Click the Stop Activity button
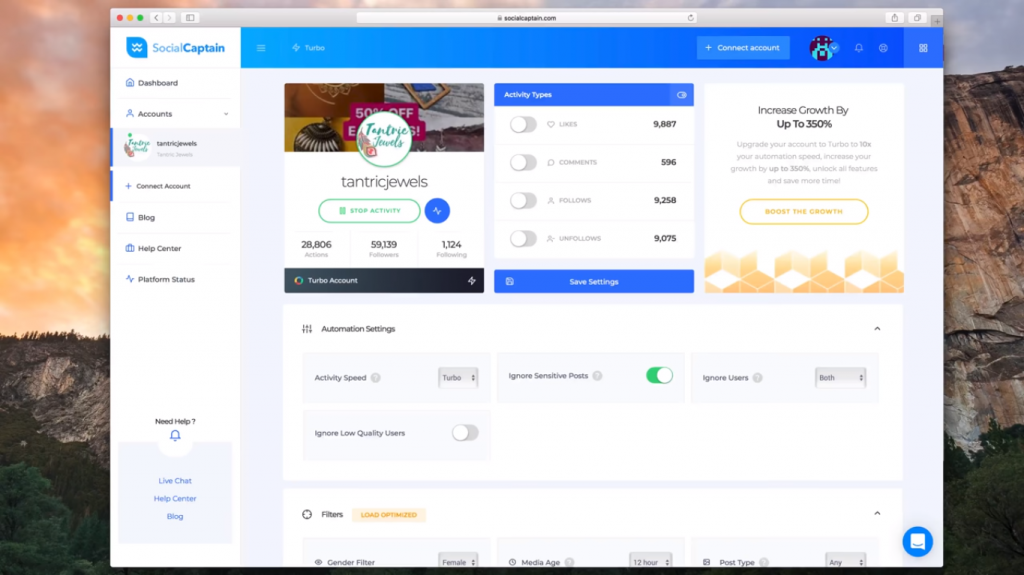The image size is (1024, 575). 369,210
